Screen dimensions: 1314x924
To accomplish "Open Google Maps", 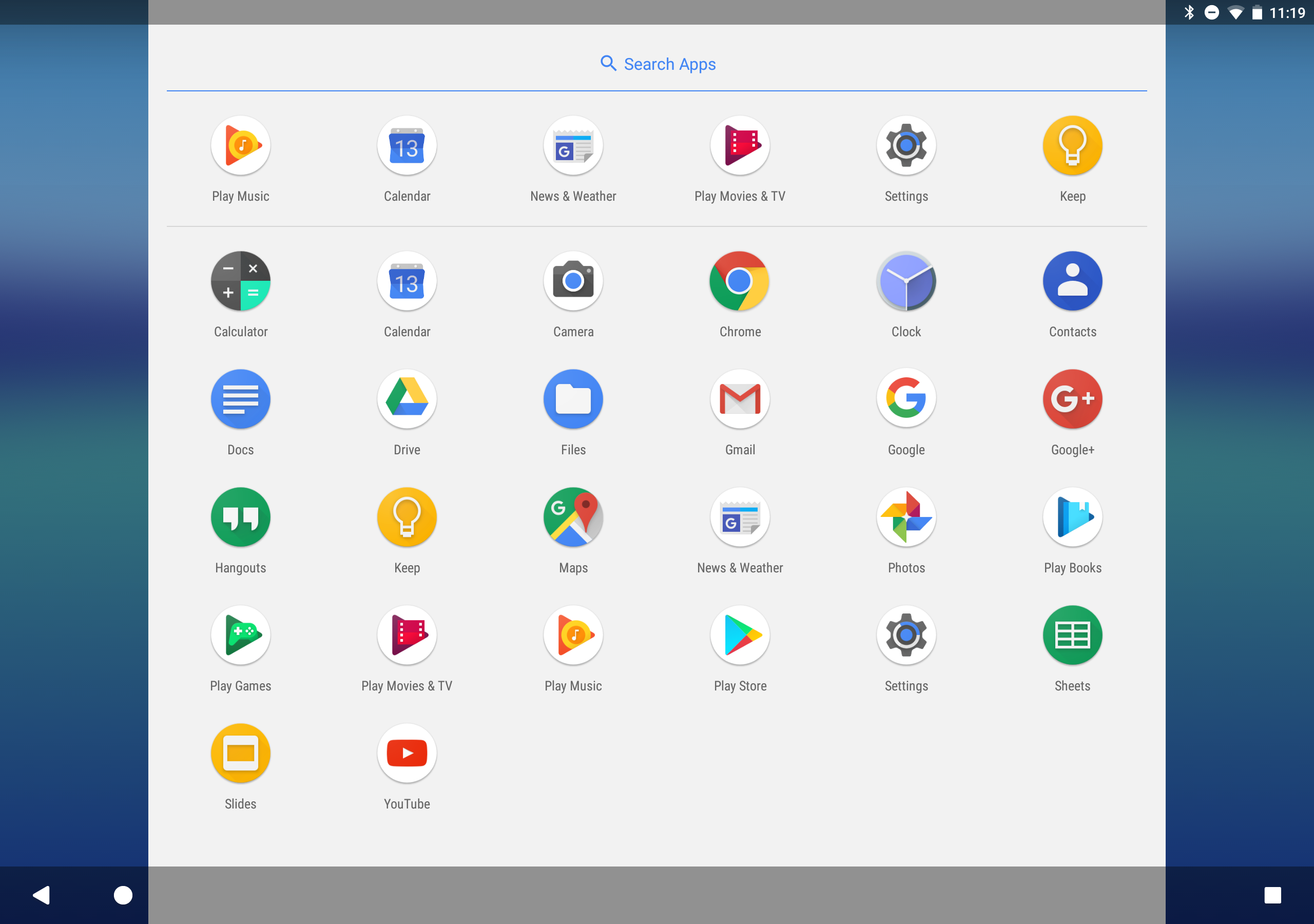I will (573, 517).
